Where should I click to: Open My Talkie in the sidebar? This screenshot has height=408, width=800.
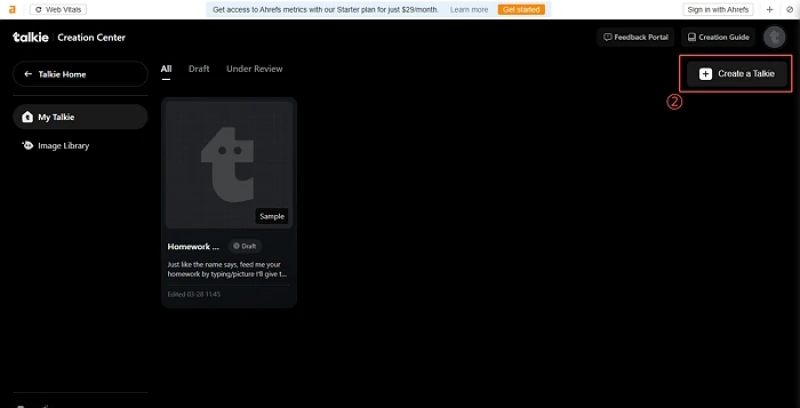pos(80,117)
